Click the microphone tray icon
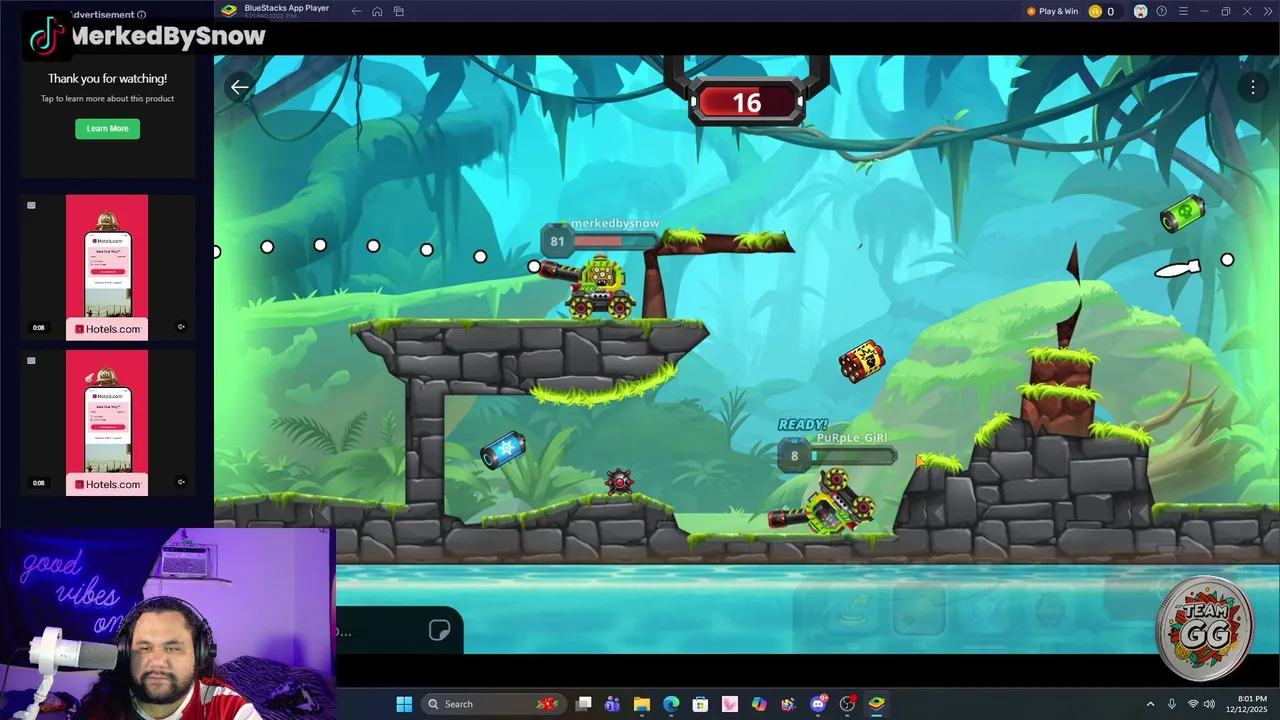The height and width of the screenshot is (720, 1280). click(1172, 704)
